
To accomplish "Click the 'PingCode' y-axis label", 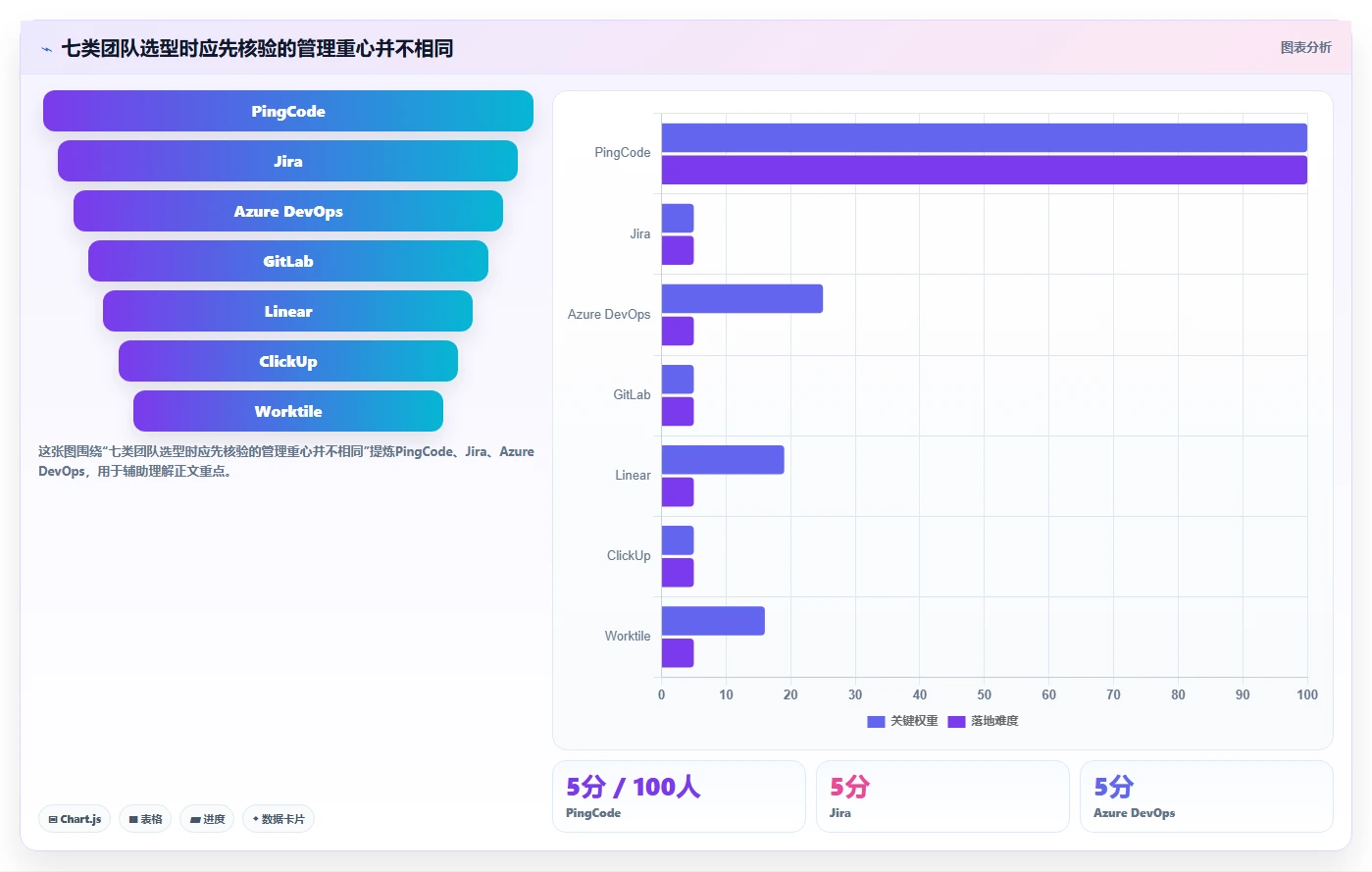I will [x=622, y=153].
